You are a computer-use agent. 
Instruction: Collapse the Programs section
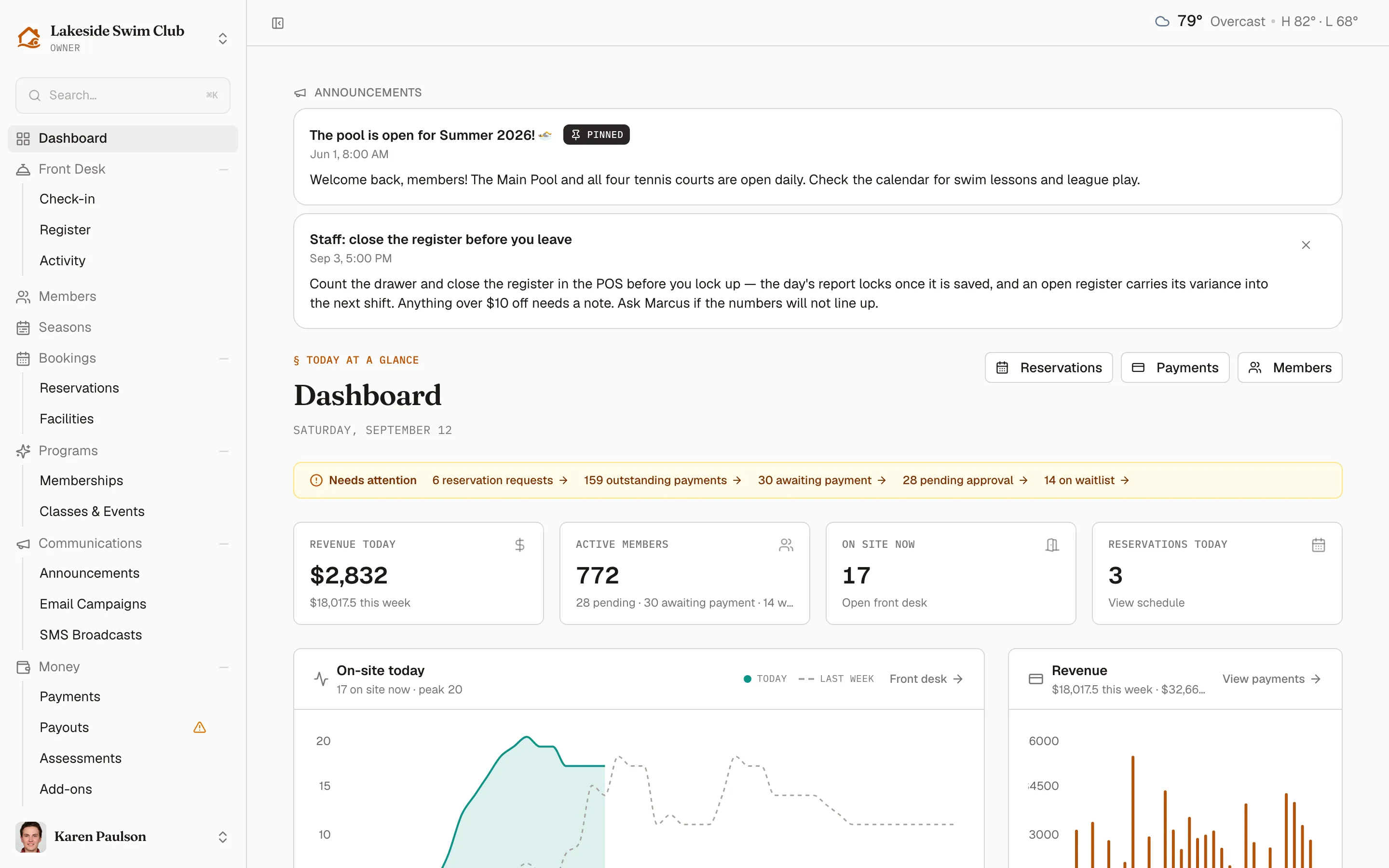click(x=224, y=451)
